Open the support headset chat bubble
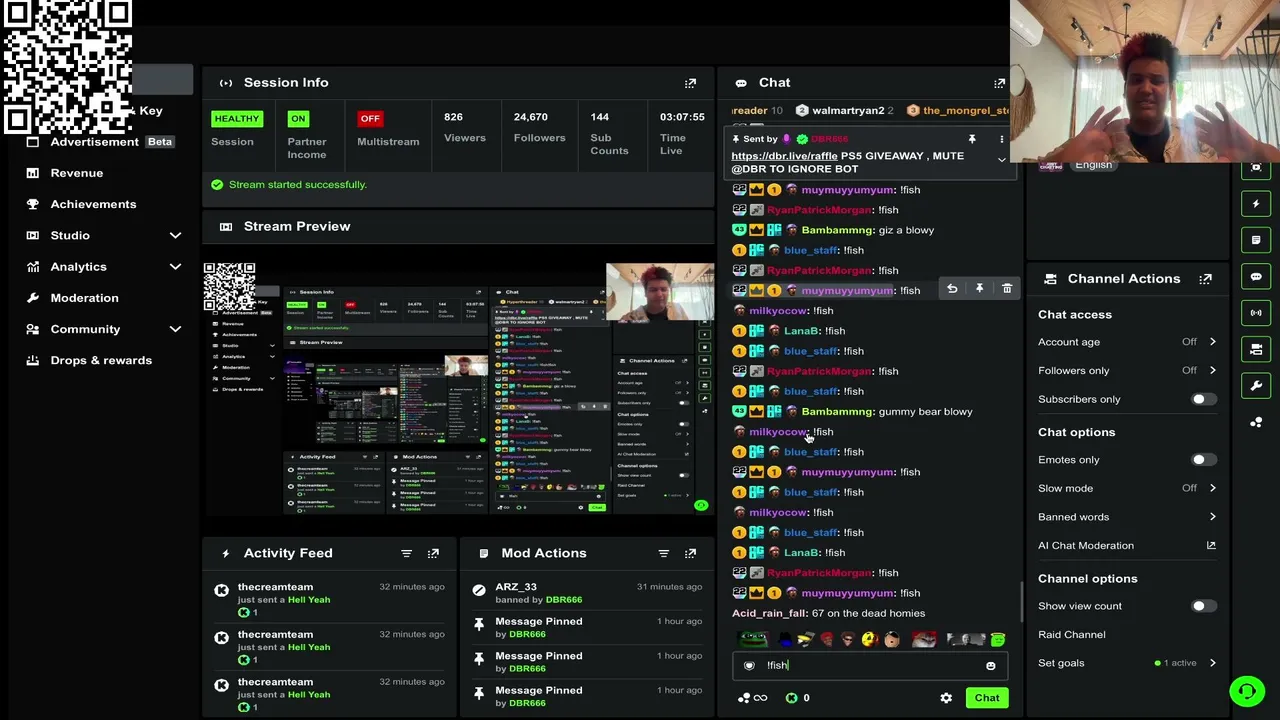This screenshot has width=1280, height=720. 1247,691
